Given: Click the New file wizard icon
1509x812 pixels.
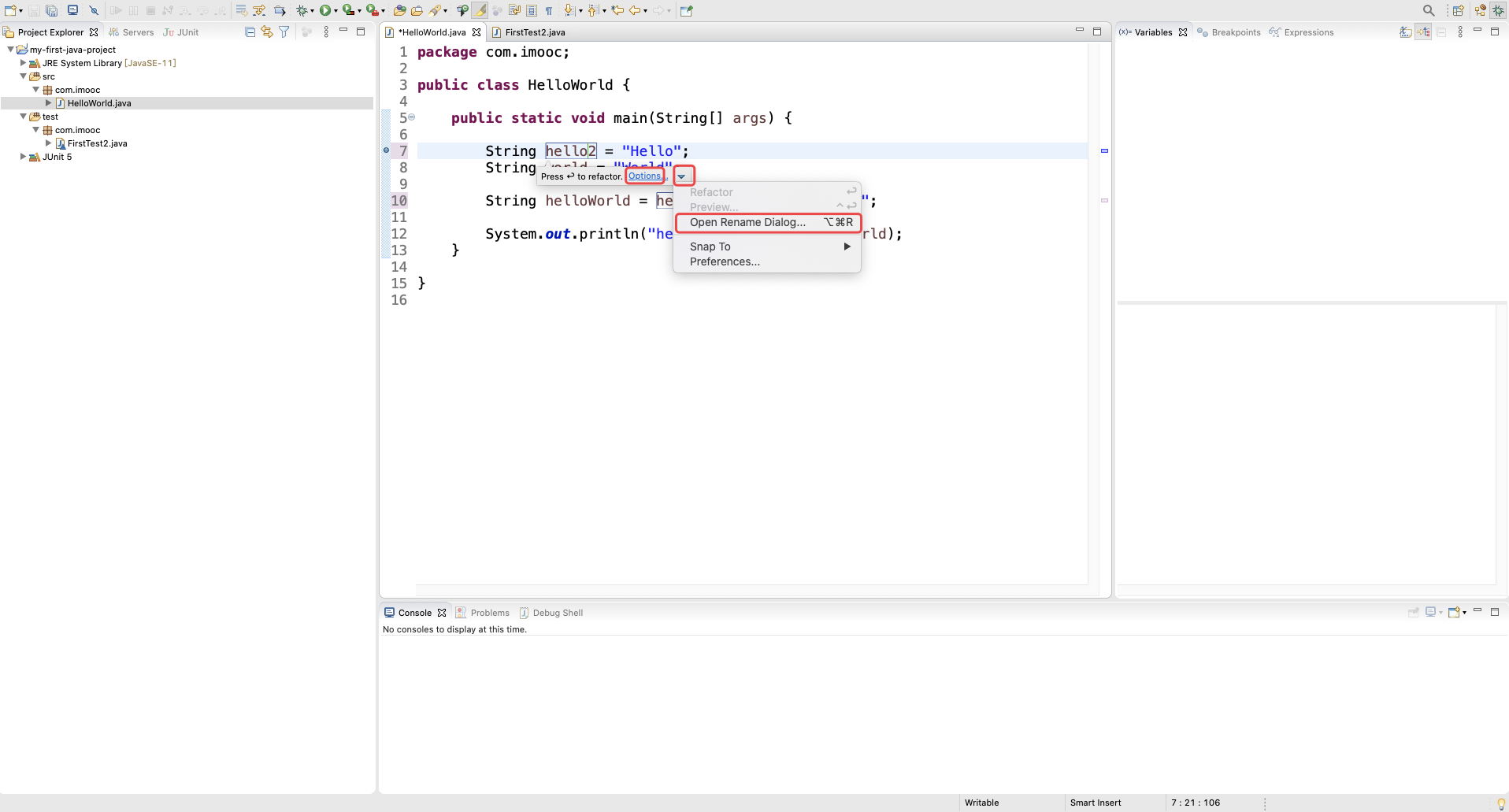Looking at the screenshot, I should tap(10, 10).
